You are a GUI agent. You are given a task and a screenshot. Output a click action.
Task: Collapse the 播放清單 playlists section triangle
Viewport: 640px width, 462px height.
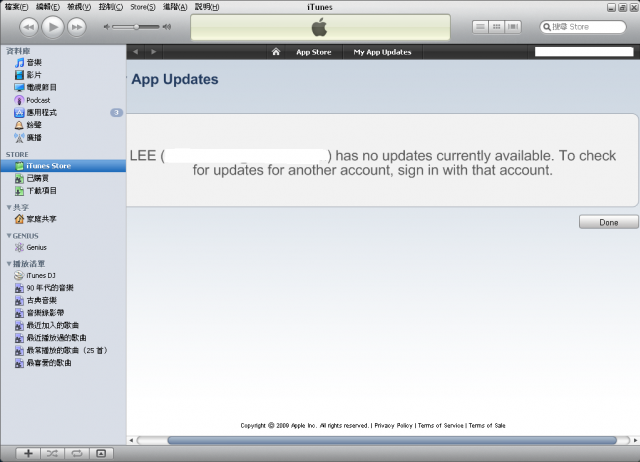[x=9, y=264]
